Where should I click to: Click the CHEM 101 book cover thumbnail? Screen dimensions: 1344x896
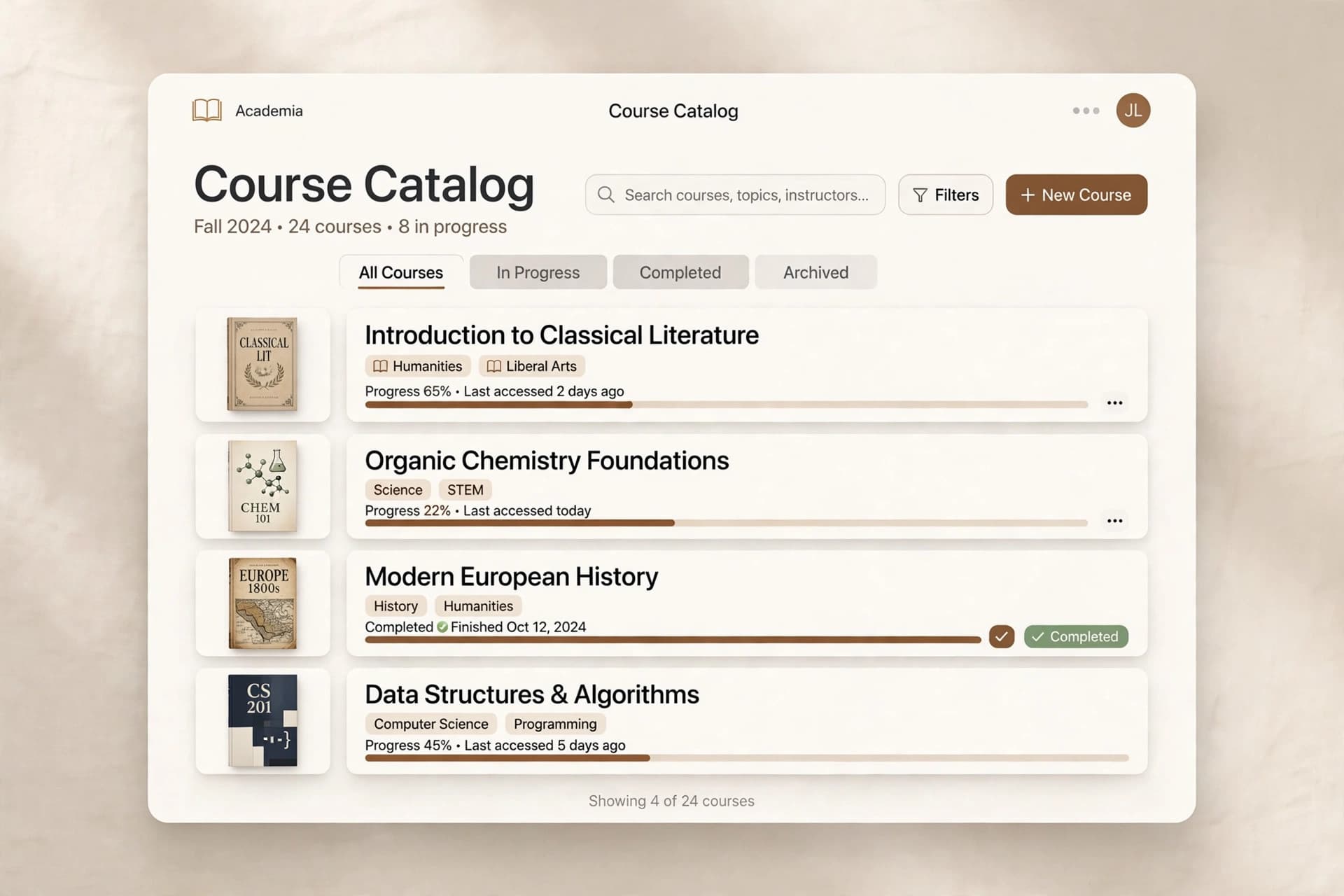(x=262, y=486)
